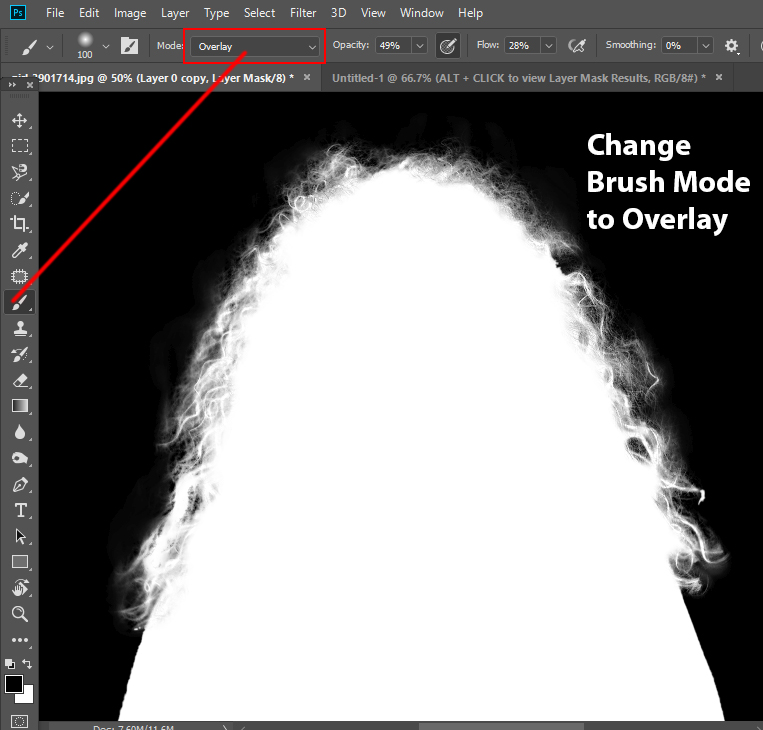
Task: Toggle the brush settings panel icon
Action: (x=130, y=46)
